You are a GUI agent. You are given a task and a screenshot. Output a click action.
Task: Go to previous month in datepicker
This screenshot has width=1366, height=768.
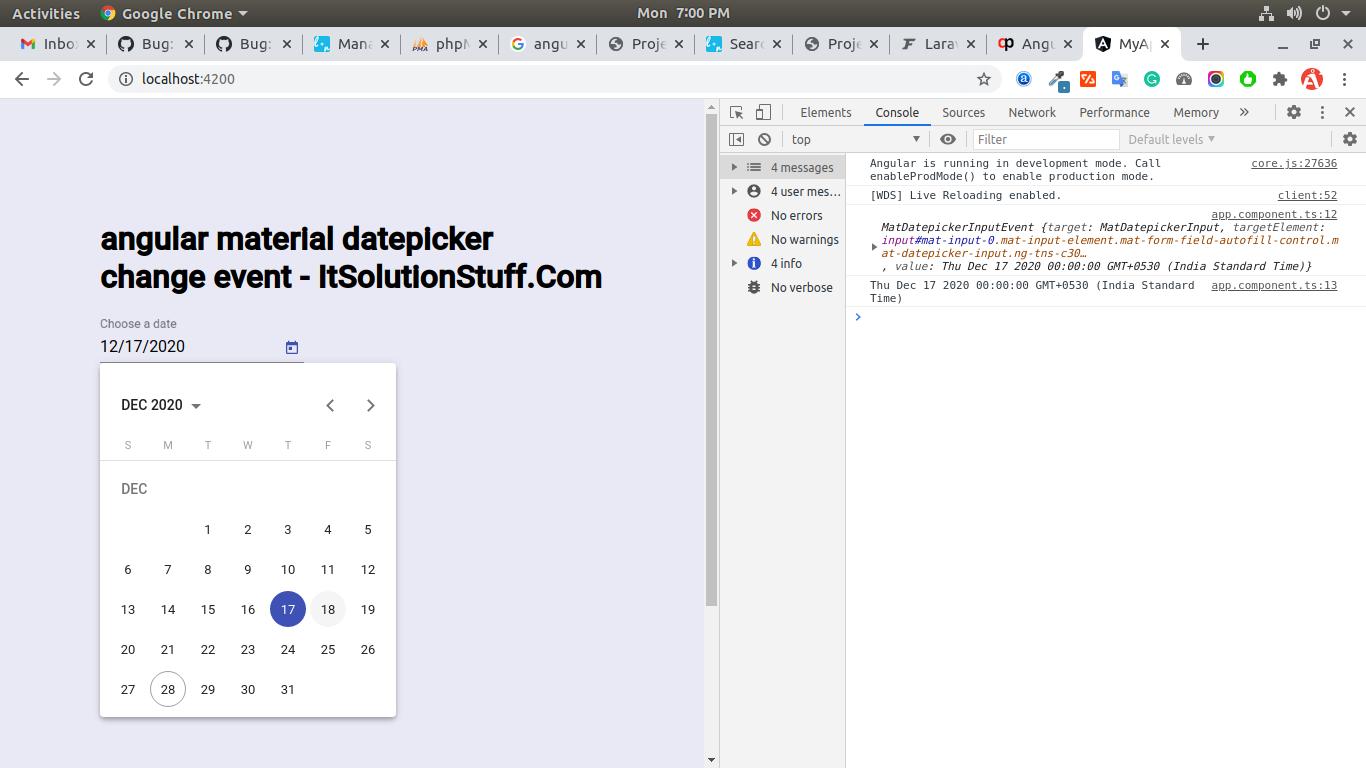(x=330, y=405)
